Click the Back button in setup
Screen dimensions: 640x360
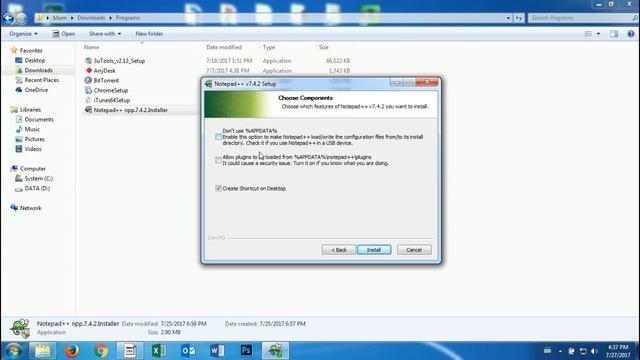(x=338, y=250)
